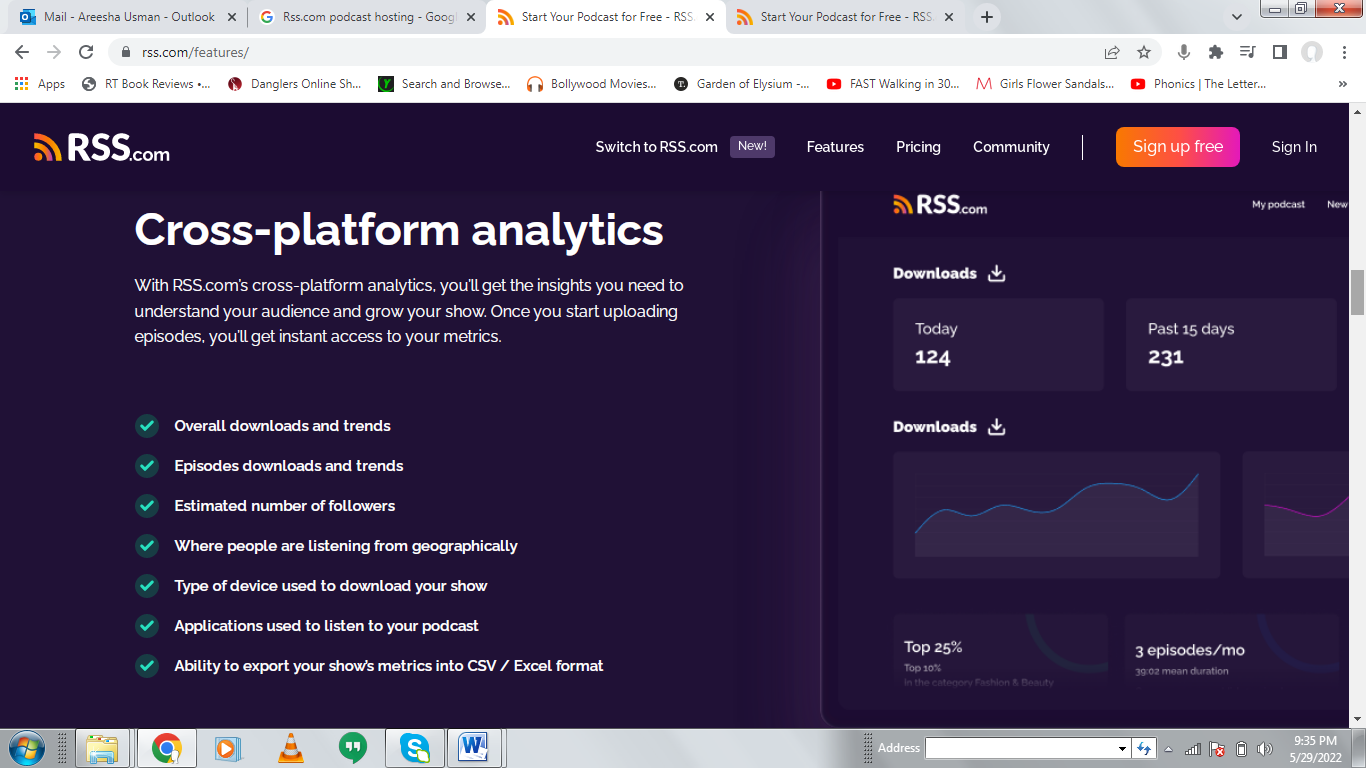Open Community in the site navigation
1366x768 pixels.
1011,147
